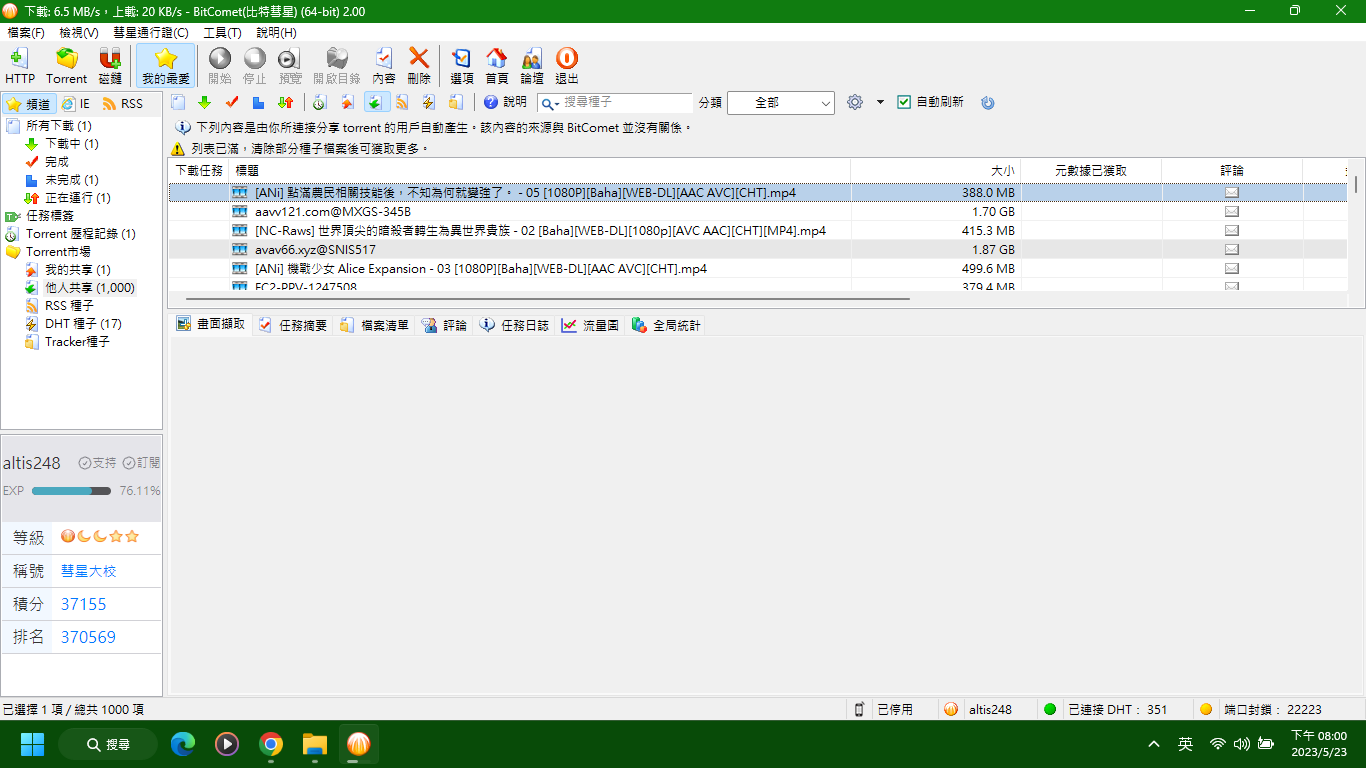The width and height of the screenshot is (1366, 768).
Task: Switch to the 任務摘要 tab
Action: click(x=293, y=325)
